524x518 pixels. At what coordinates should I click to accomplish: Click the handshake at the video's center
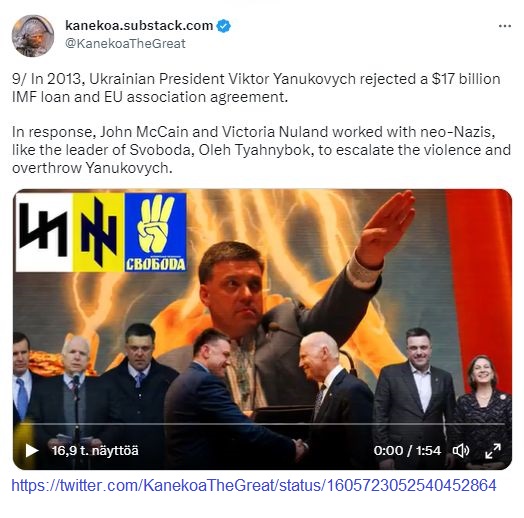(300, 447)
